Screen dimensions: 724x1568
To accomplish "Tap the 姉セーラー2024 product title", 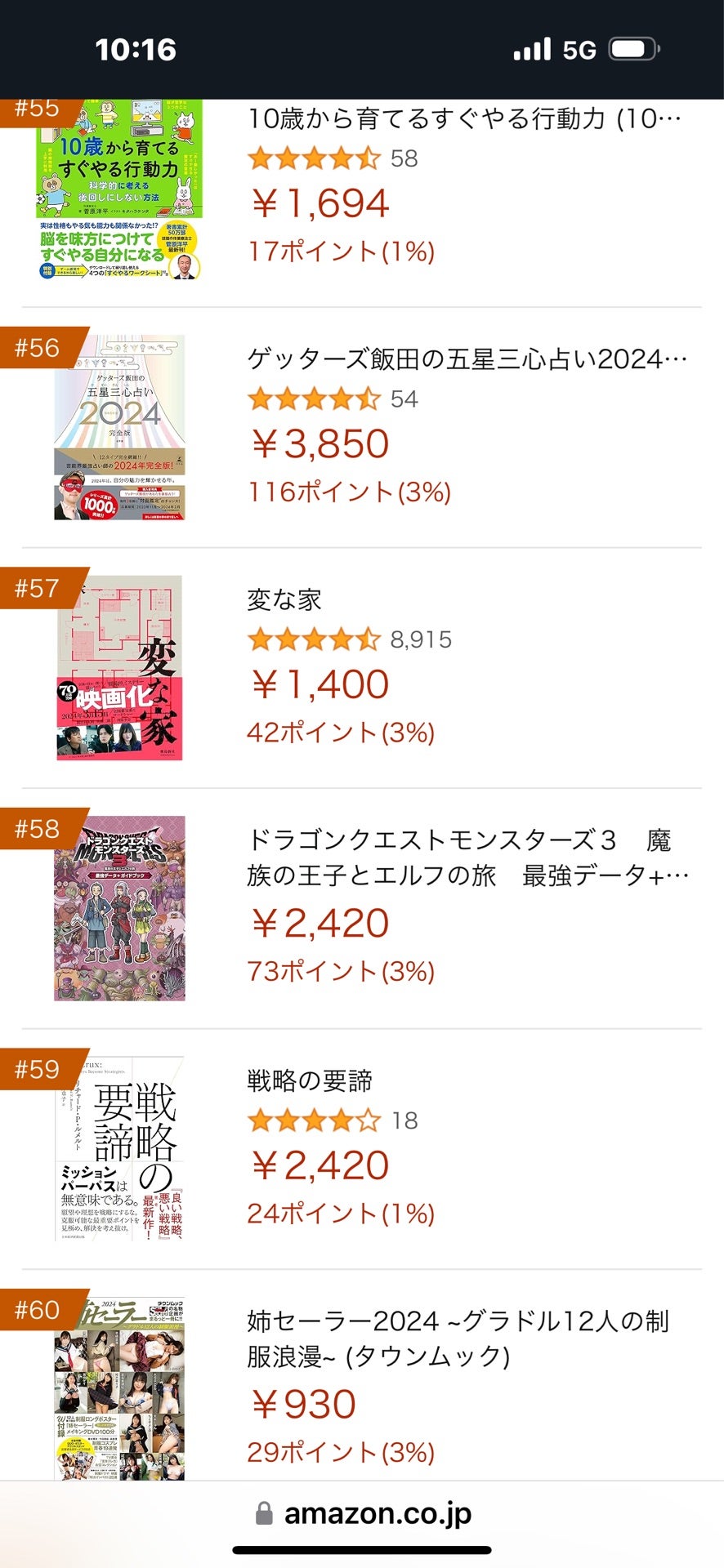I will (x=458, y=1339).
